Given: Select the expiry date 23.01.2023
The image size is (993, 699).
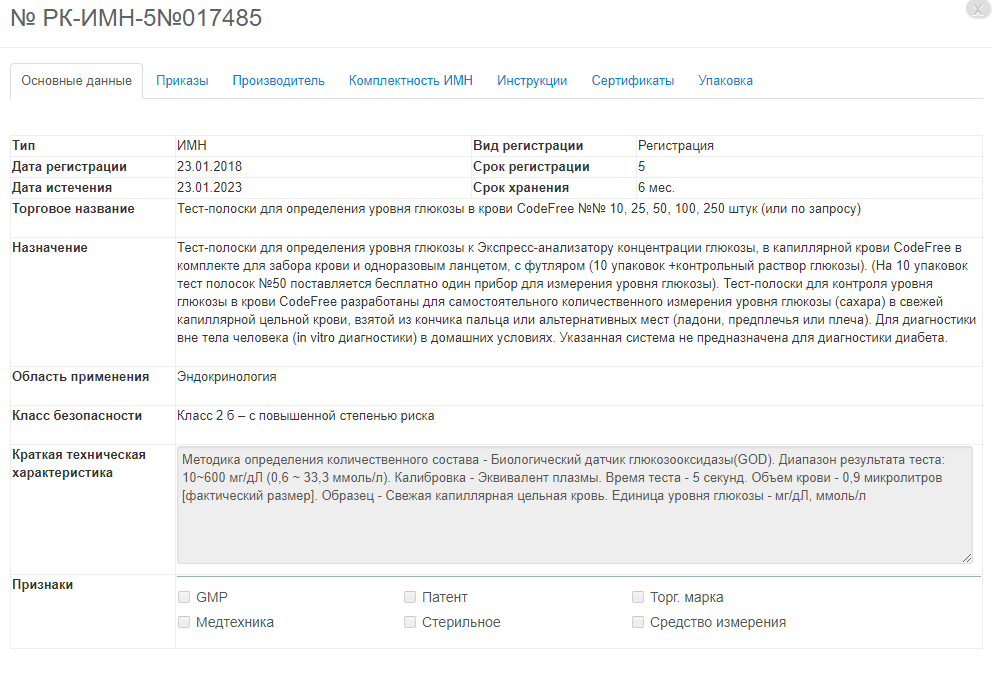Looking at the screenshot, I should pyautogui.click(x=210, y=187).
